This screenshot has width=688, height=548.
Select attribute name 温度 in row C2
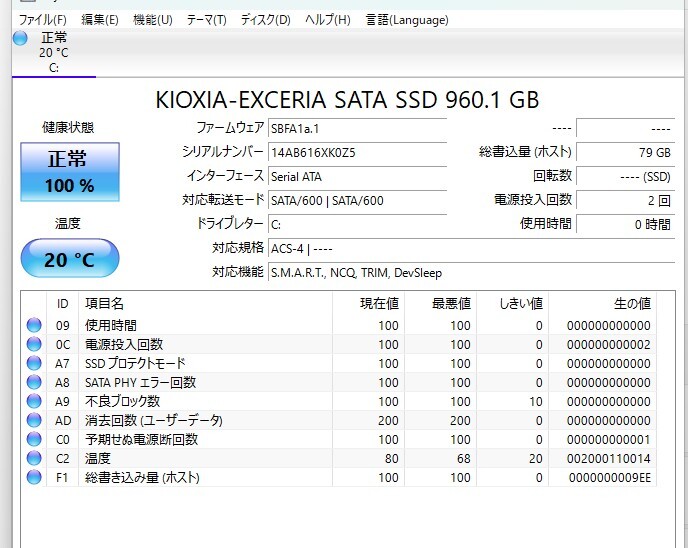pos(97,458)
